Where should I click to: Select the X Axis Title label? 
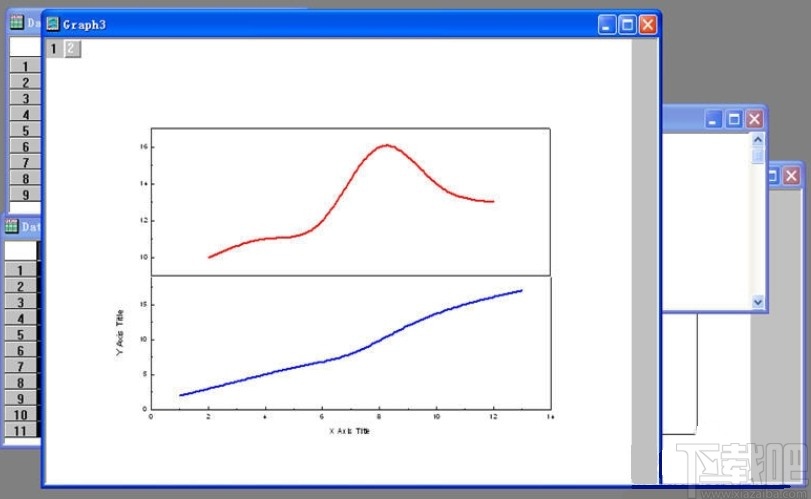pyautogui.click(x=350, y=431)
